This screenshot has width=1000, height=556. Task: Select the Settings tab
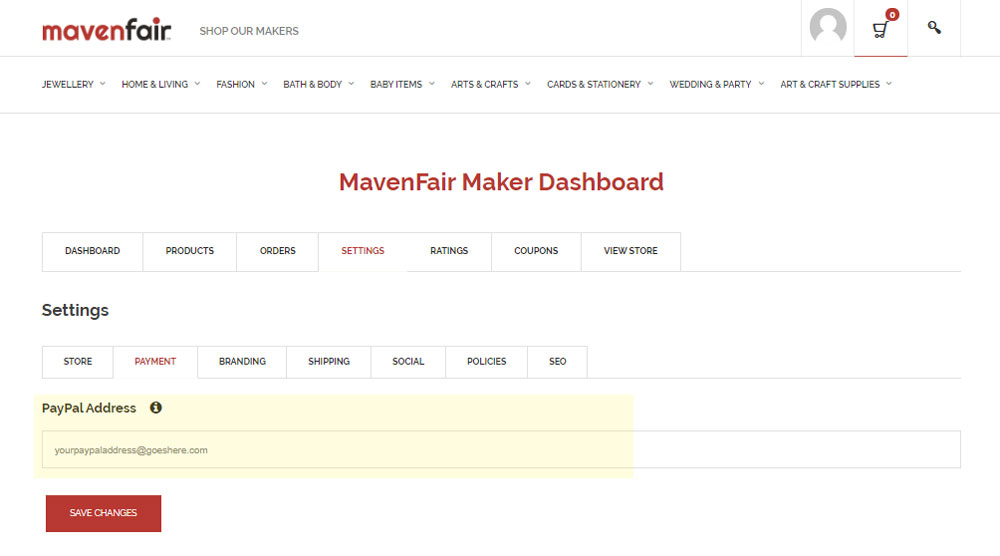click(x=363, y=251)
